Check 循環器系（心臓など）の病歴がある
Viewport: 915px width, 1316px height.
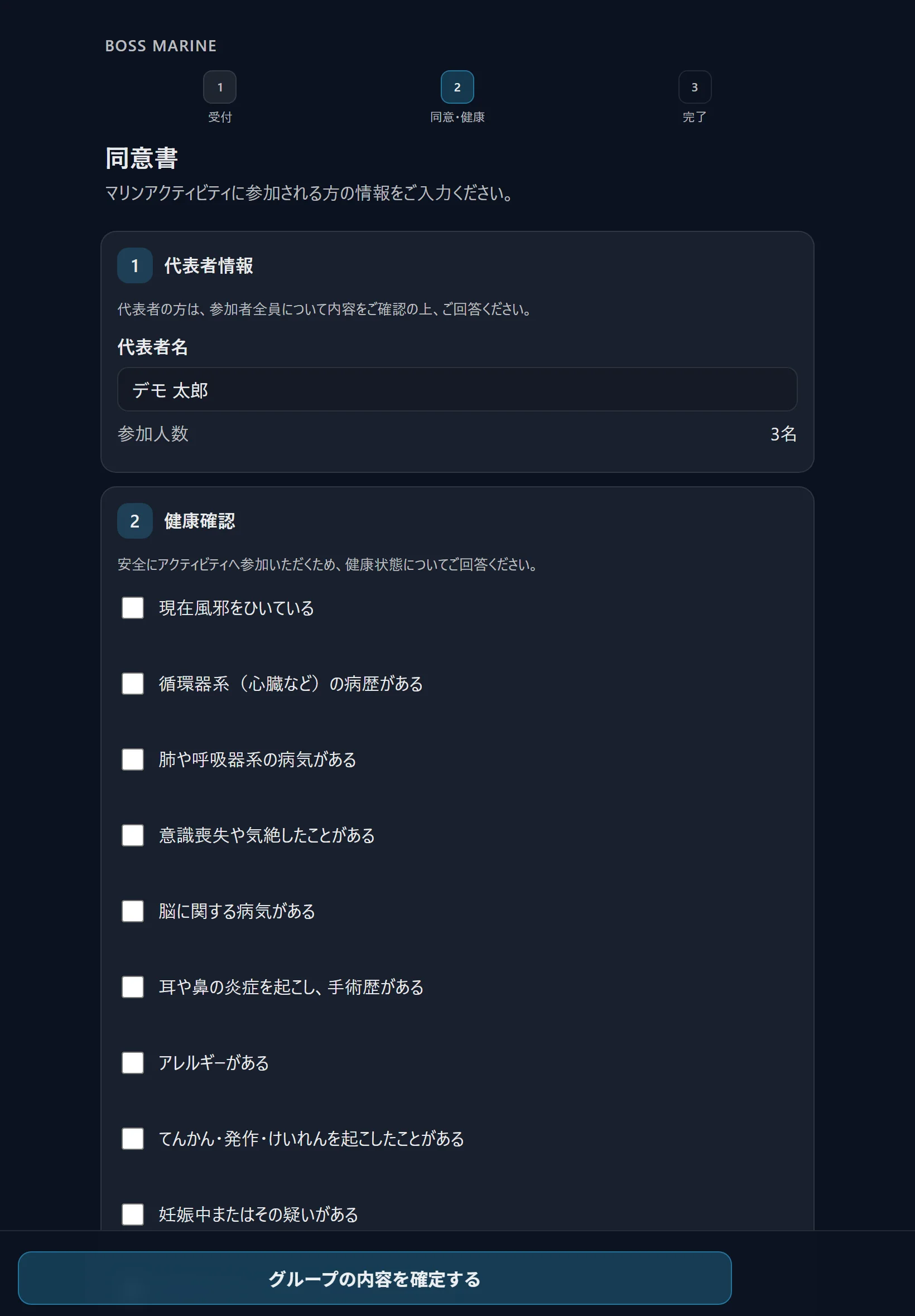[132, 684]
